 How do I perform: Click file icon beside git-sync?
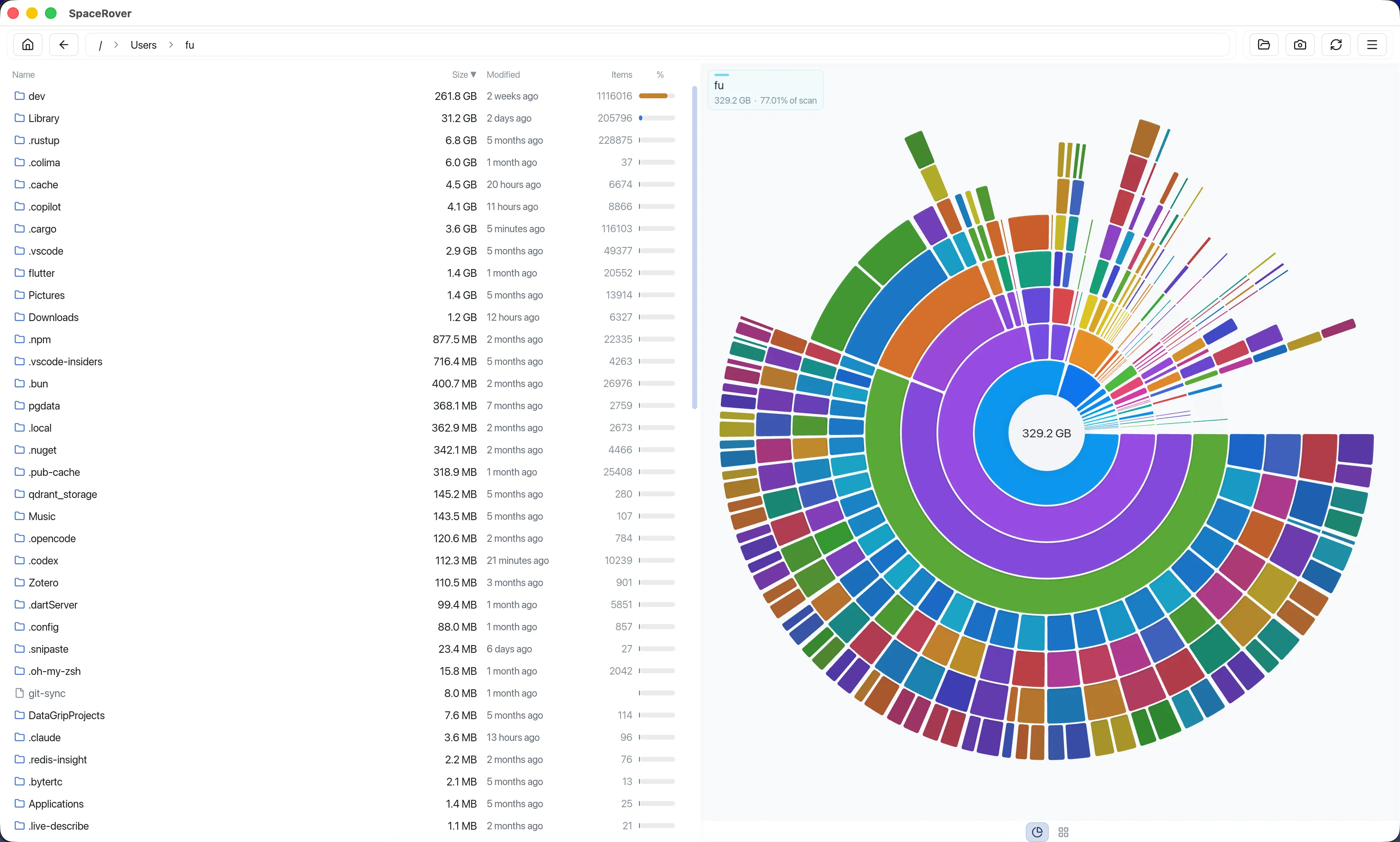[x=19, y=693]
